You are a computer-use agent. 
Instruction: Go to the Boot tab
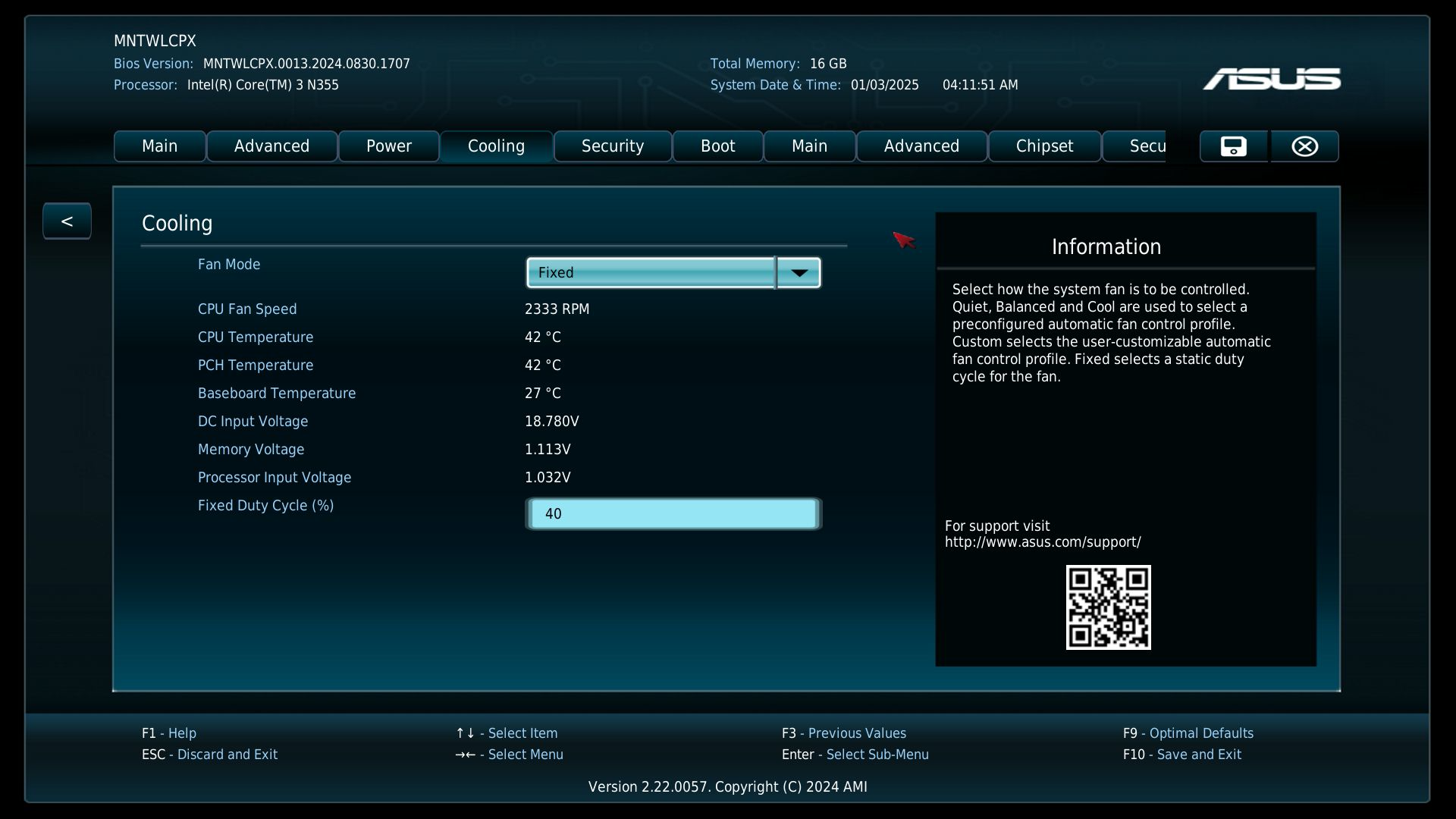click(717, 146)
